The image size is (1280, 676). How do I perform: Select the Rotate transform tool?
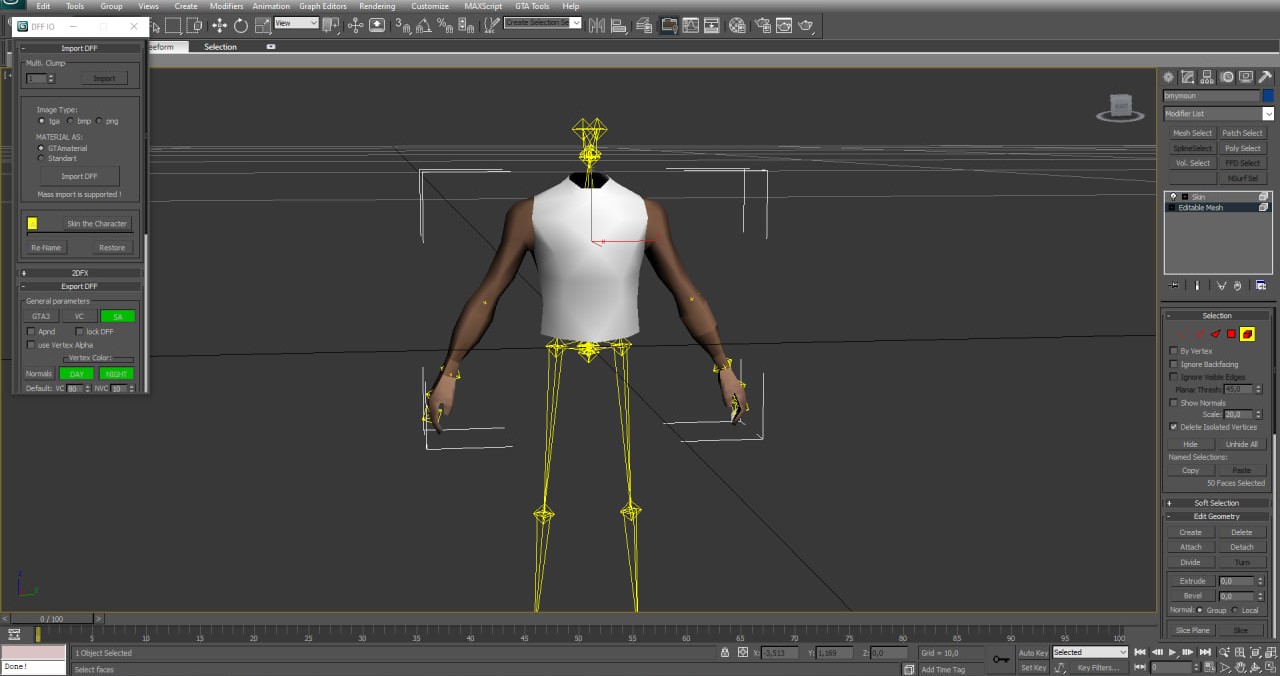click(241, 26)
